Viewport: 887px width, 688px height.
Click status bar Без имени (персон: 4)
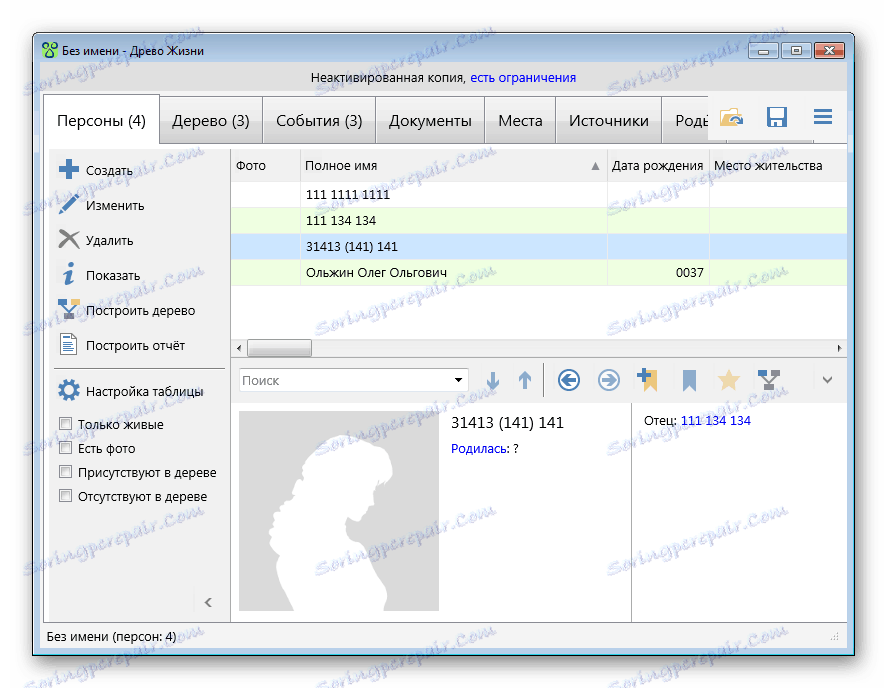point(111,637)
